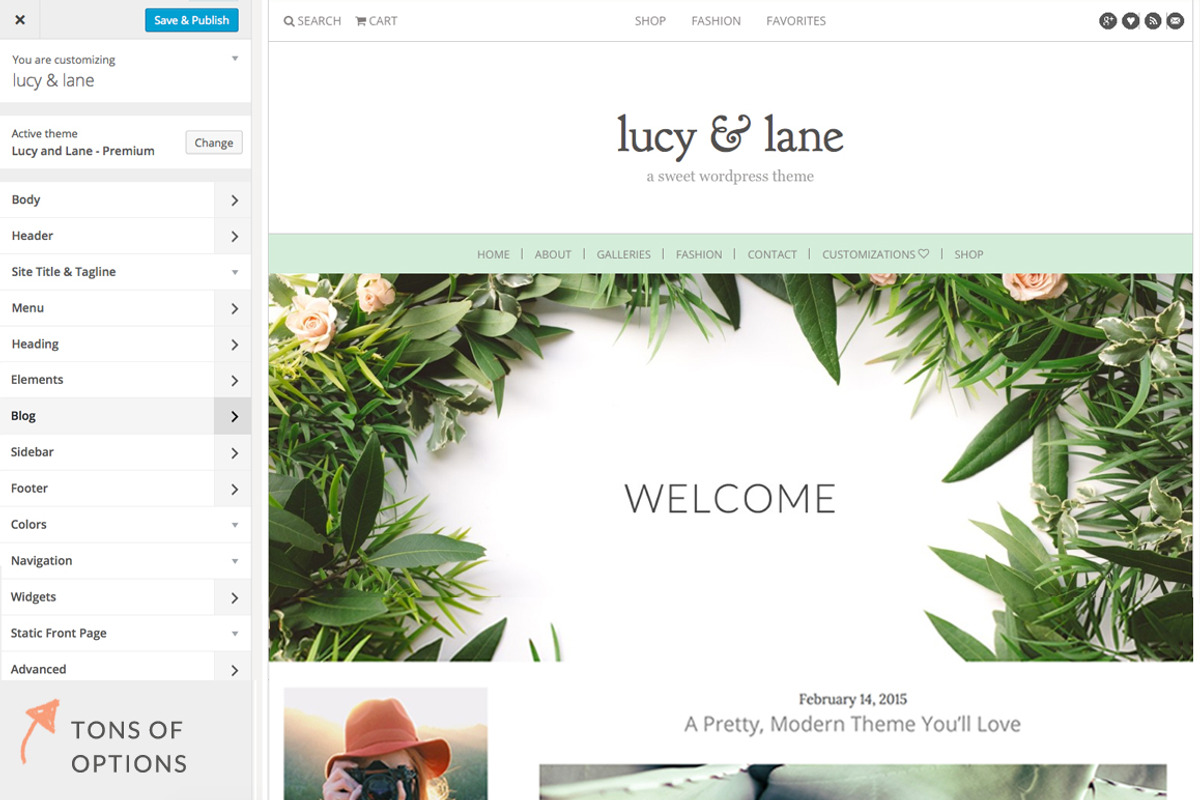Open the Heading customizer section

[x=125, y=344]
